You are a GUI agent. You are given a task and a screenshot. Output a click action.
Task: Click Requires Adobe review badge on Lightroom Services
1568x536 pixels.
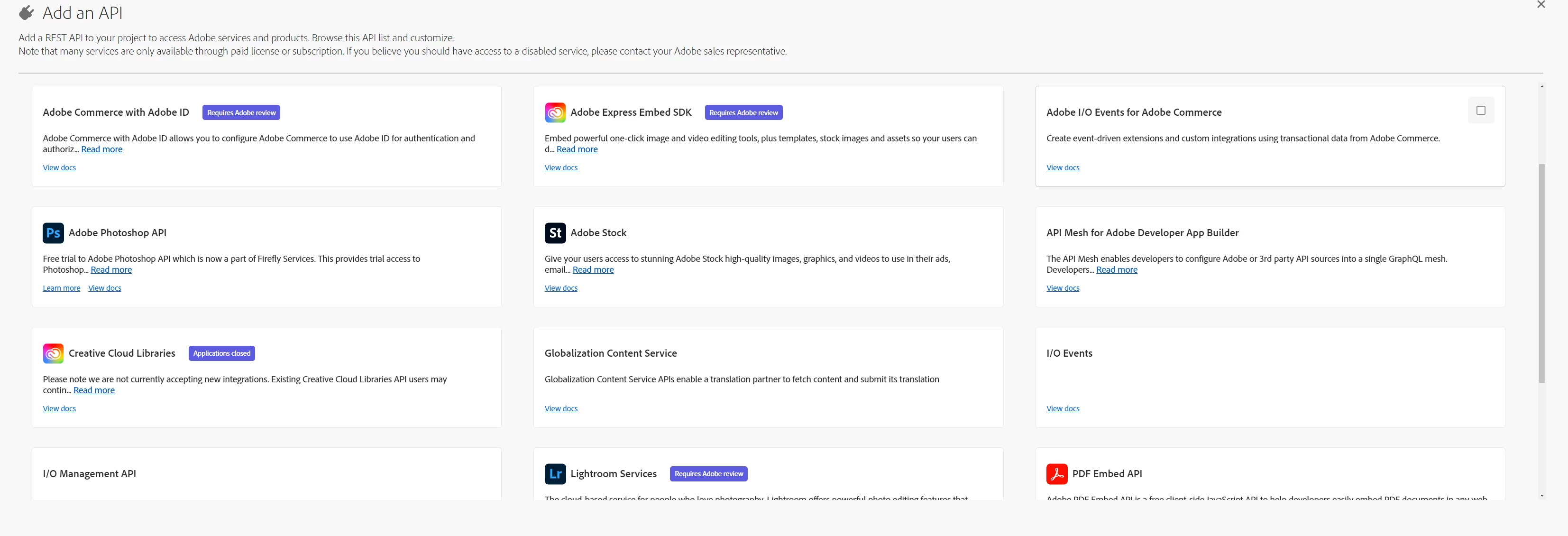[x=708, y=474]
